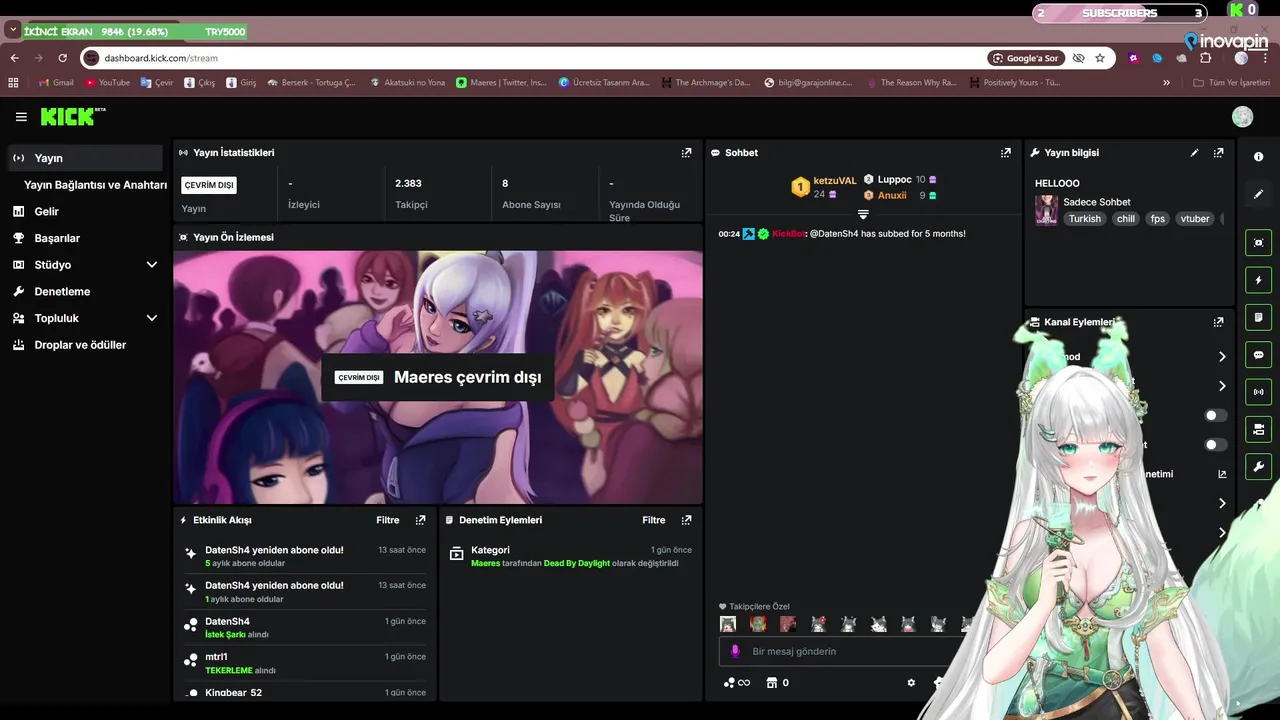The width and height of the screenshot is (1280, 720).
Task: Click the offline stream preview image
Action: pos(438,377)
